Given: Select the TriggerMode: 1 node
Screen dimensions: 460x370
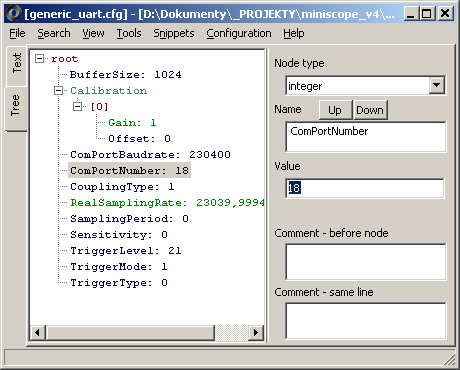Looking at the screenshot, I should [119, 267].
